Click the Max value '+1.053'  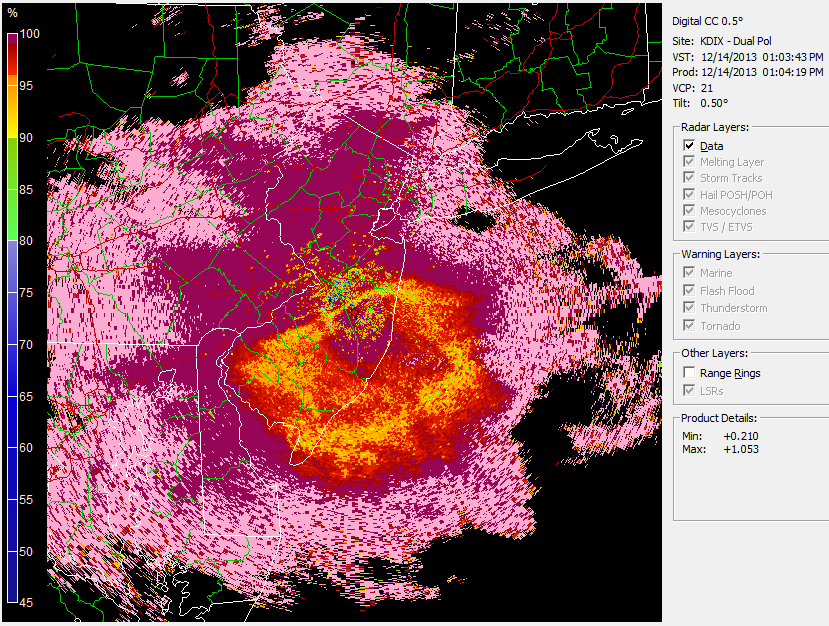[741, 449]
